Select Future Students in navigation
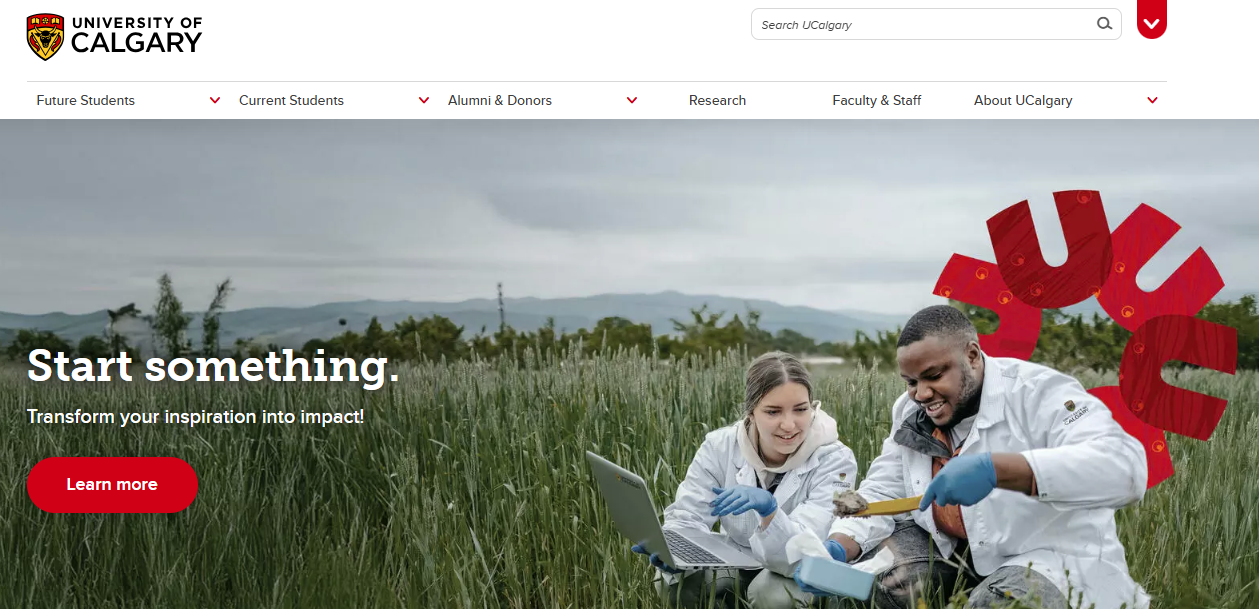This screenshot has width=1259, height=609. (x=86, y=100)
